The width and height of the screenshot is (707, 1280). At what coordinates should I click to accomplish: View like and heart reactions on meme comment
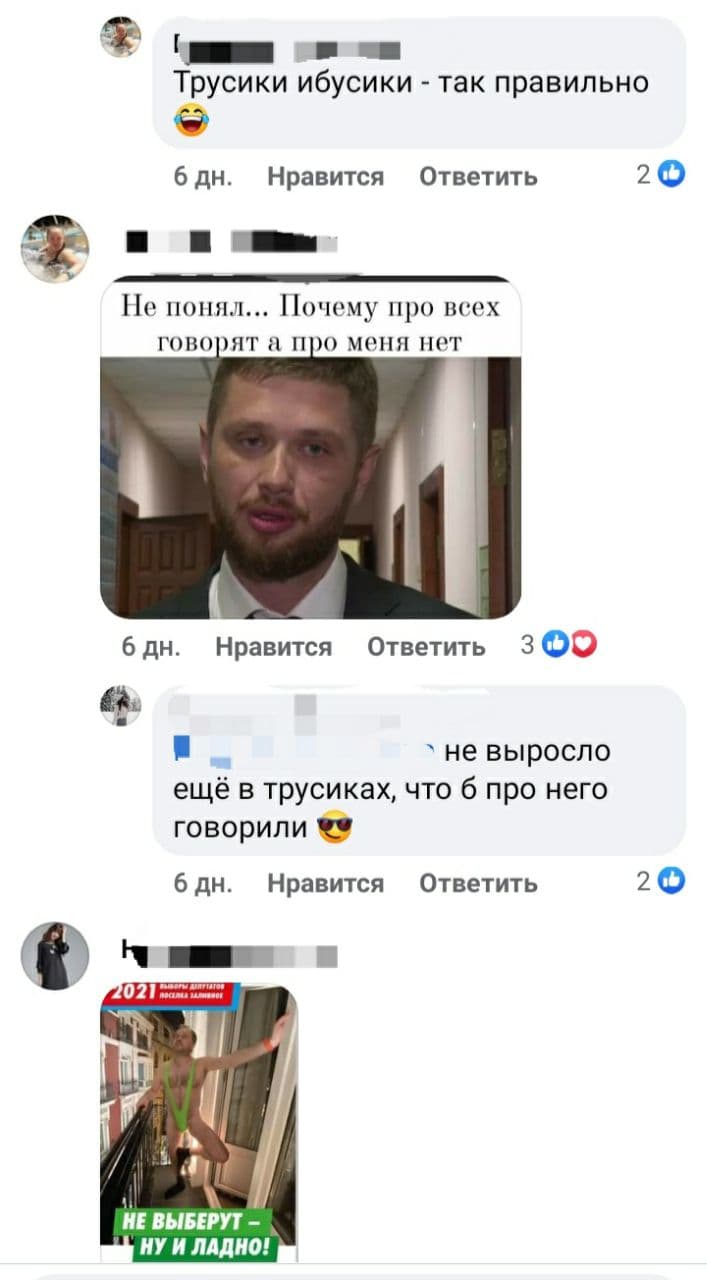[559, 646]
